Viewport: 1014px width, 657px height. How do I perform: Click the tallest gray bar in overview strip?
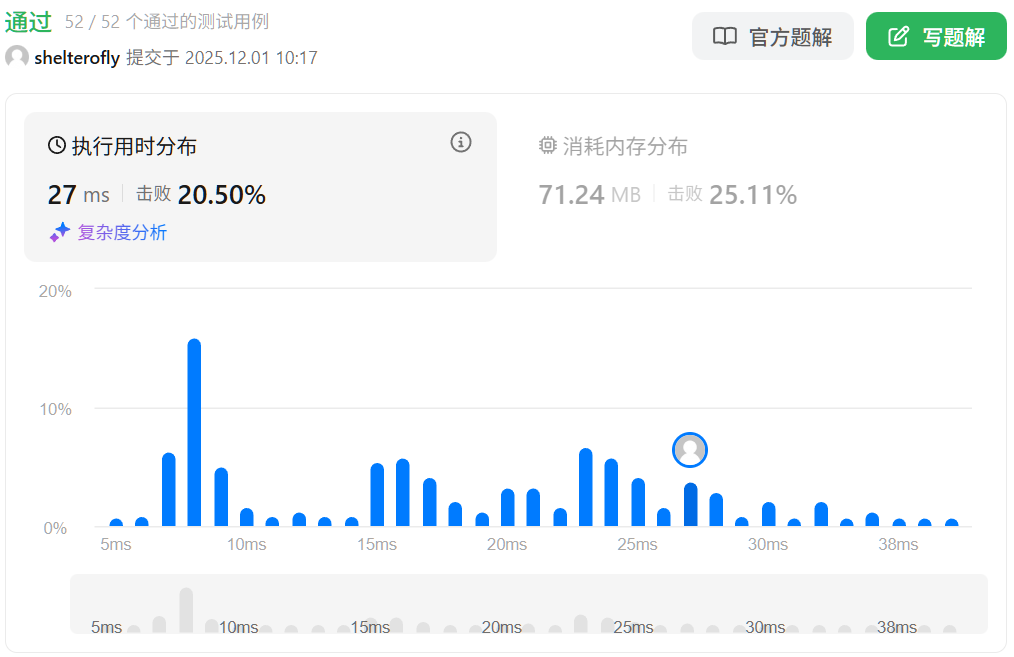click(186, 610)
